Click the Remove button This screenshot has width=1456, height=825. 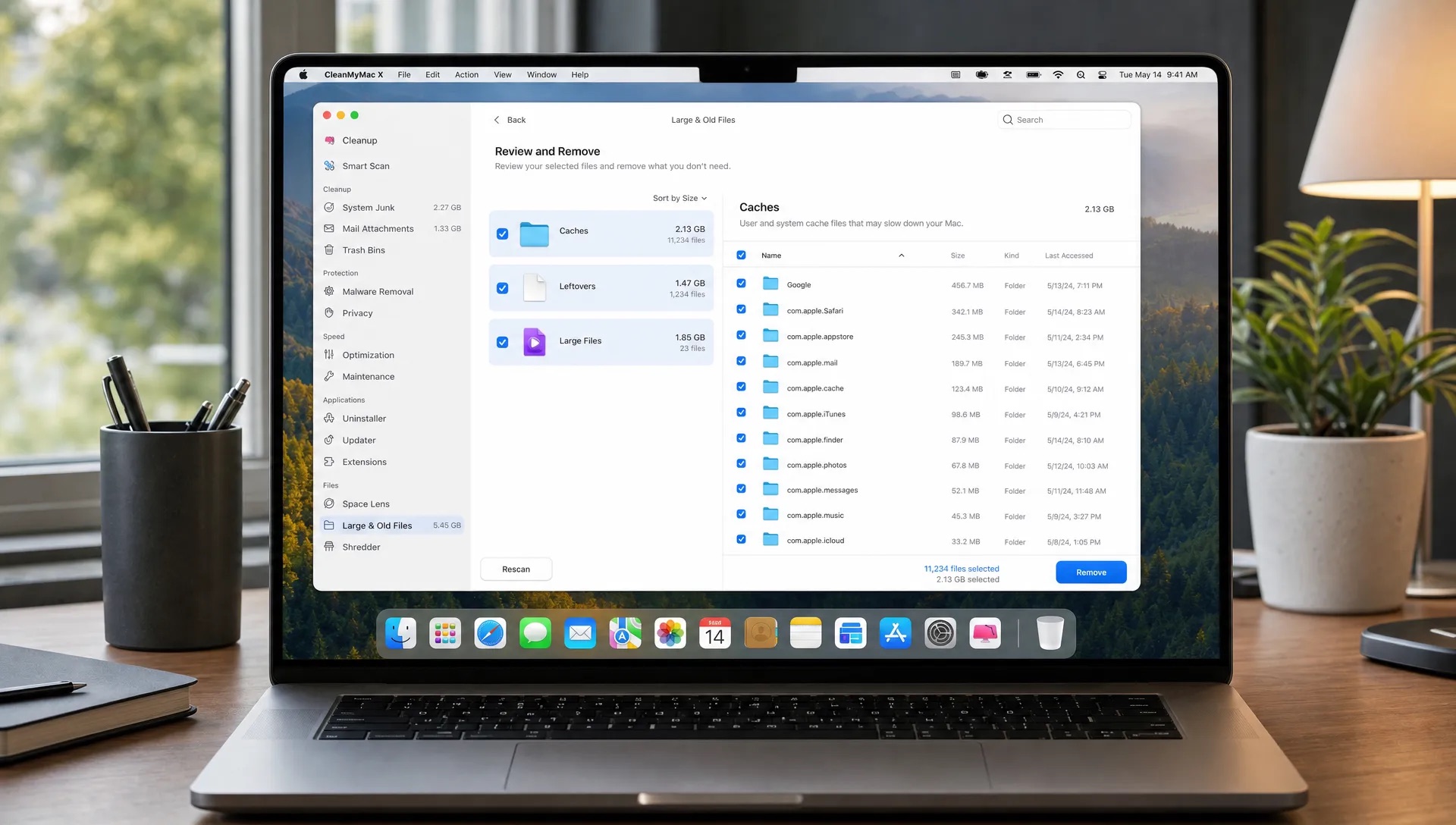[1090, 572]
